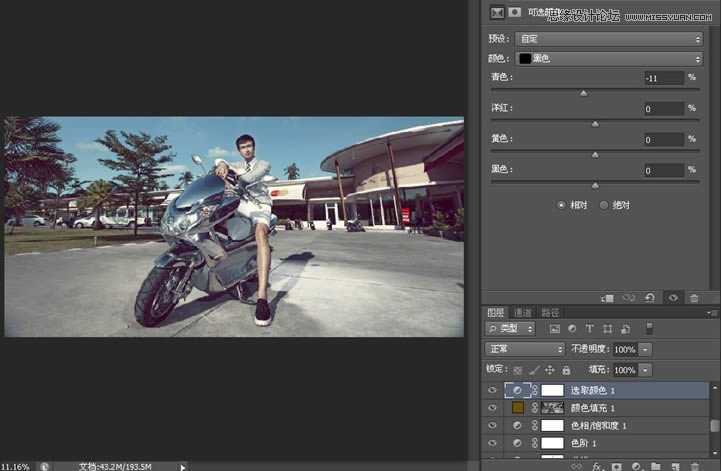This screenshot has height=471, width=722.
Task: Click mask link chain icon on 颜色填充 1
Action: coord(535,408)
